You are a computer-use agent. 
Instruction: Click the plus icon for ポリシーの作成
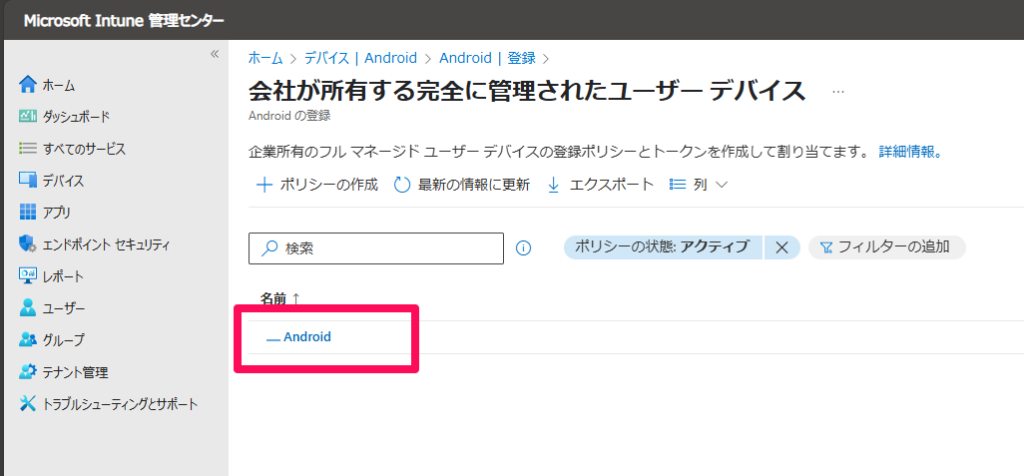pyautogui.click(x=264, y=185)
